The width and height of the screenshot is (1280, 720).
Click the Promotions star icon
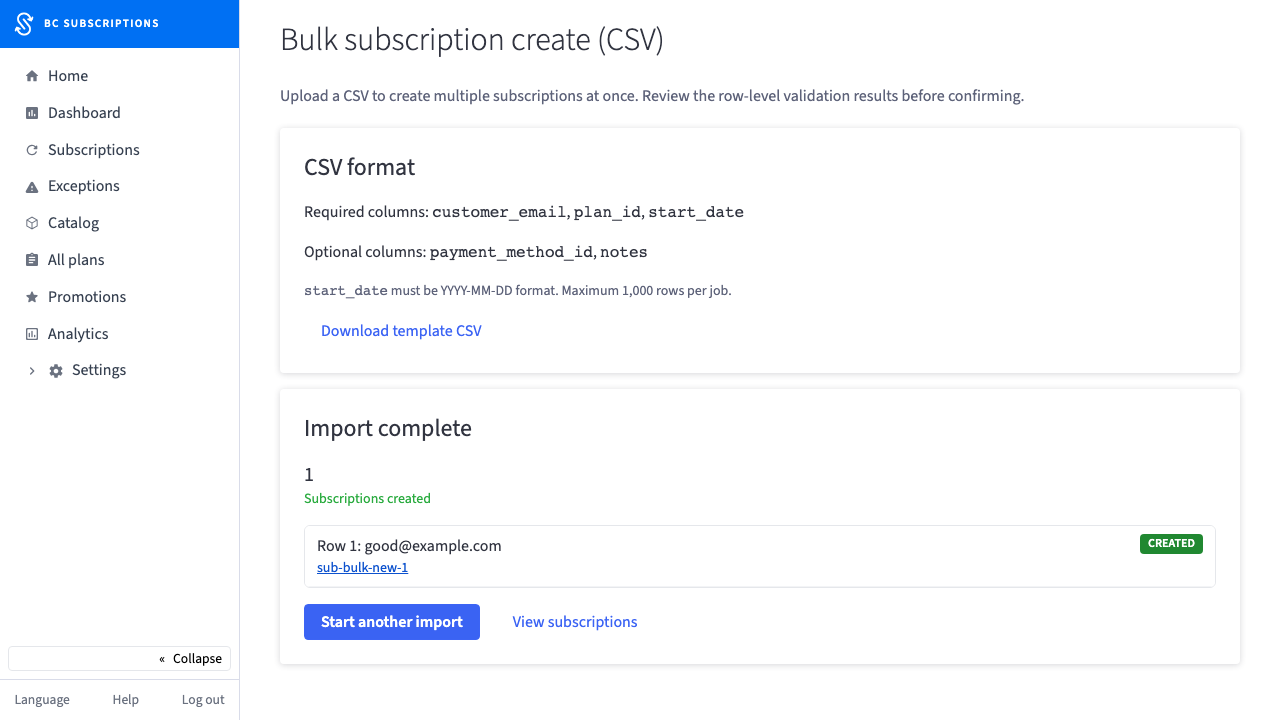(x=32, y=297)
